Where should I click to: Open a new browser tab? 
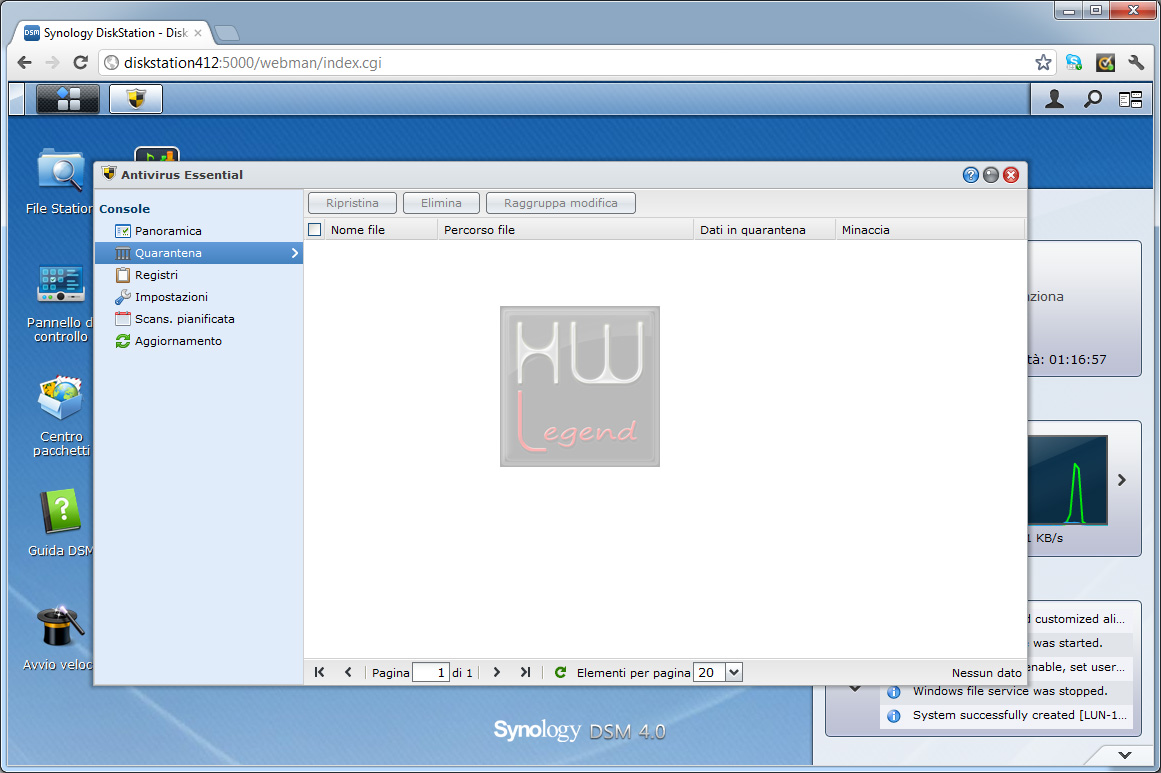(227, 33)
